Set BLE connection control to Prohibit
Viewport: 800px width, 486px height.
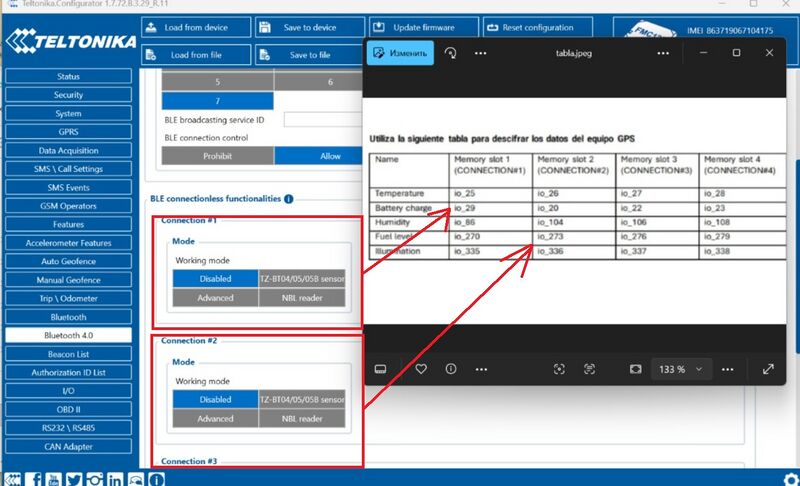(x=217, y=156)
